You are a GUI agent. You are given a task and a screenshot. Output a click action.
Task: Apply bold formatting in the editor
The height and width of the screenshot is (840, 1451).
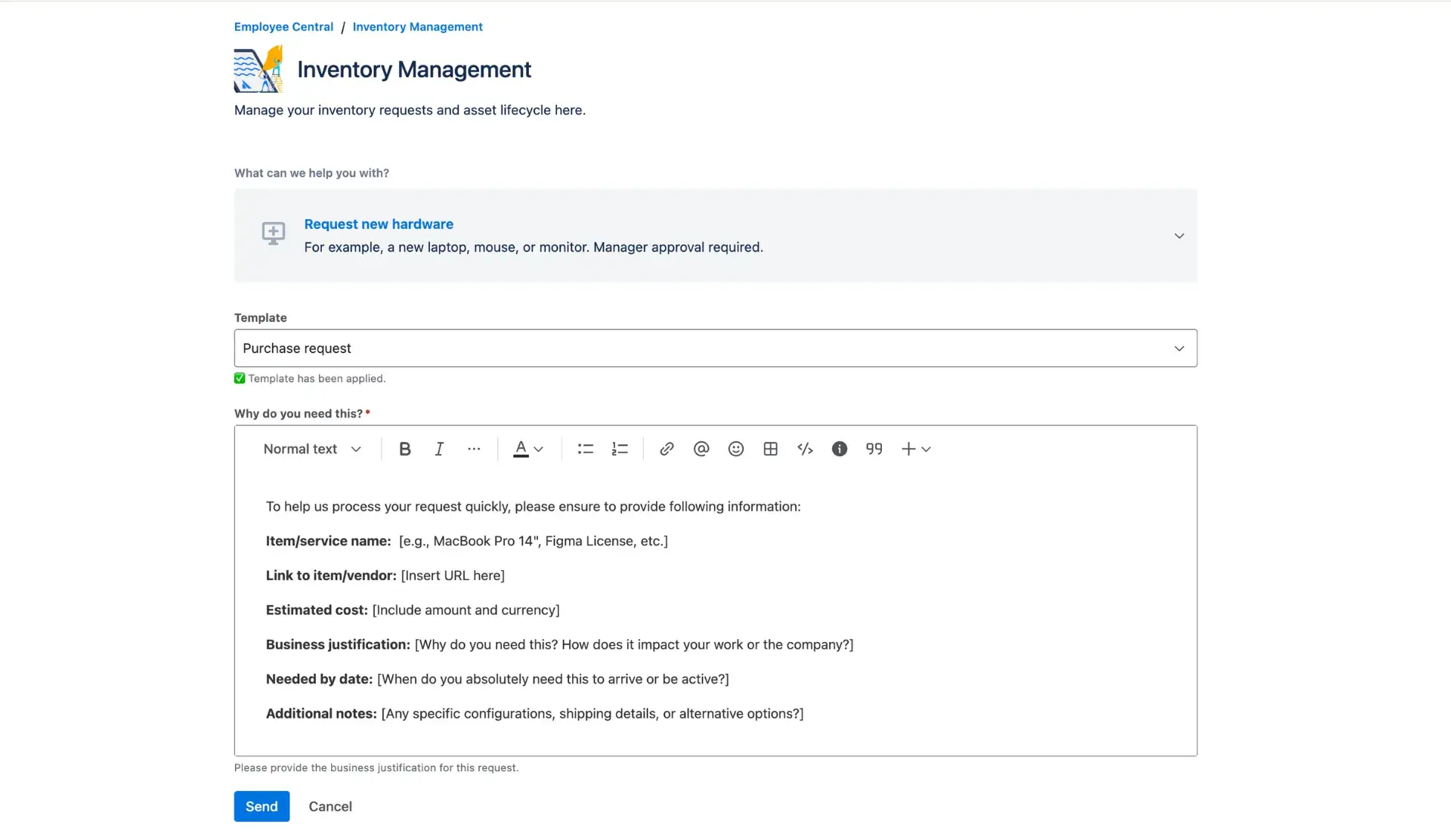click(405, 449)
